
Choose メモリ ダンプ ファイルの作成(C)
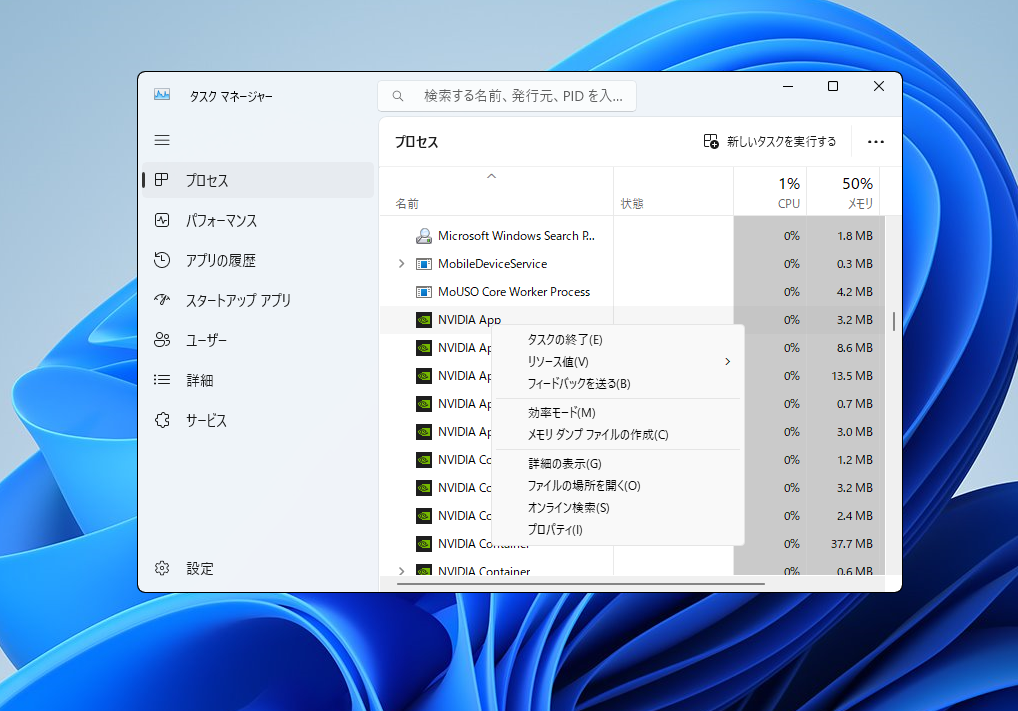click(x=618, y=434)
